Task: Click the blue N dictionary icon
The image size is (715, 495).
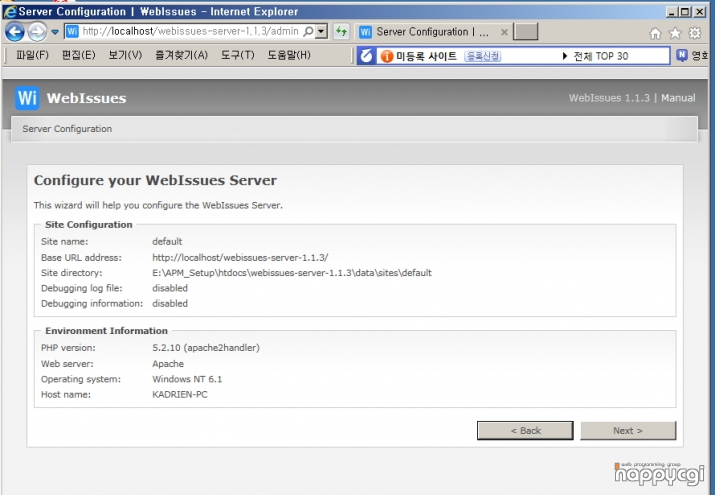Action: pyautogui.click(x=681, y=55)
